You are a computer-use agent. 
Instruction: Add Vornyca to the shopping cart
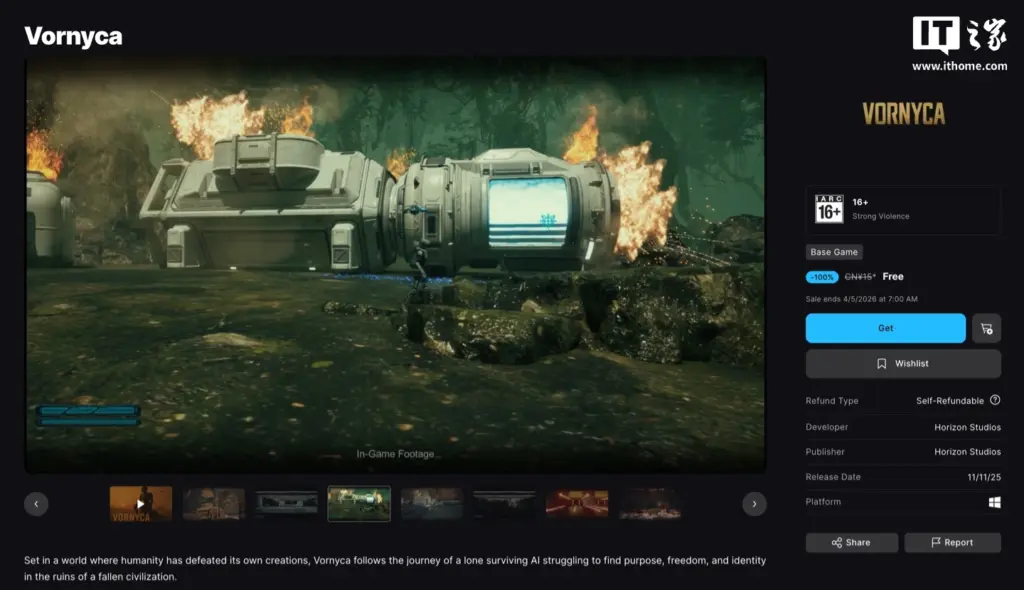click(x=986, y=327)
